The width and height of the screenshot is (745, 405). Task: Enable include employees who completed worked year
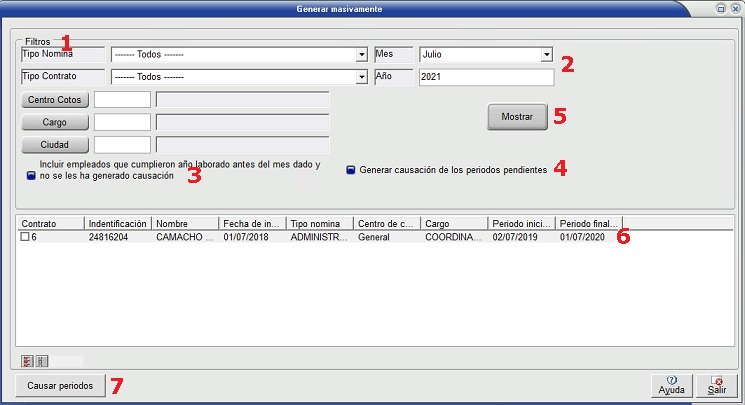[x=31, y=175]
